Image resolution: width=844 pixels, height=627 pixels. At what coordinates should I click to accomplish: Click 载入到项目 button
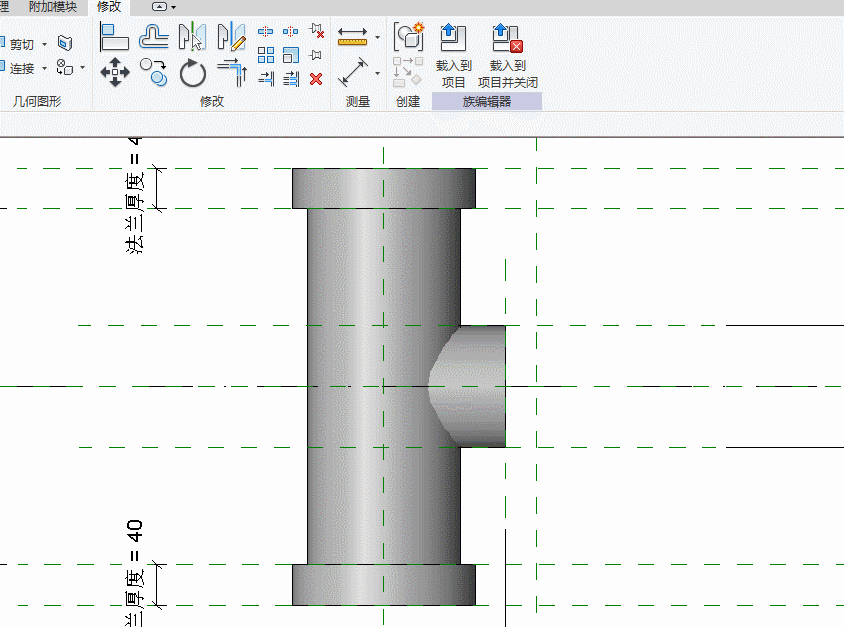pyautogui.click(x=453, y=55)
